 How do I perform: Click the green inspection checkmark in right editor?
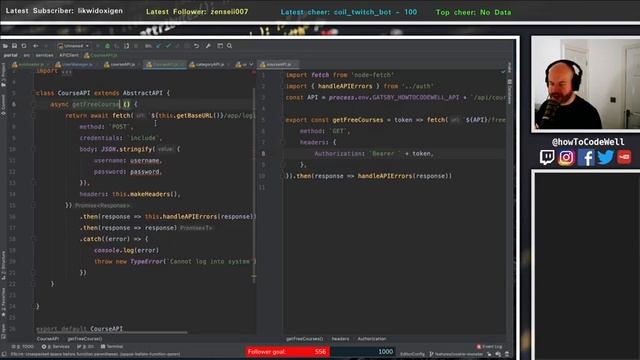[x=503, y=72]
